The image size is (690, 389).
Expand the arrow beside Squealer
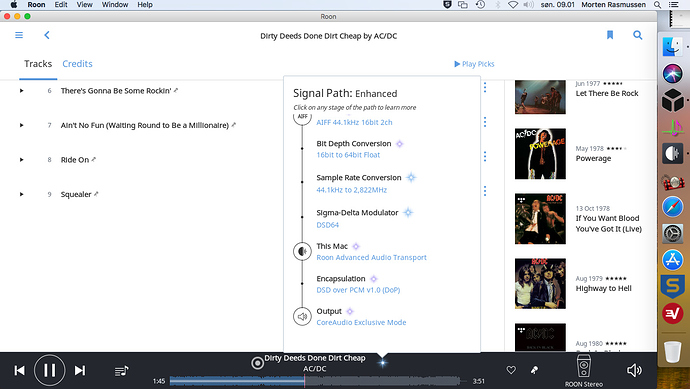click(22, 194)
